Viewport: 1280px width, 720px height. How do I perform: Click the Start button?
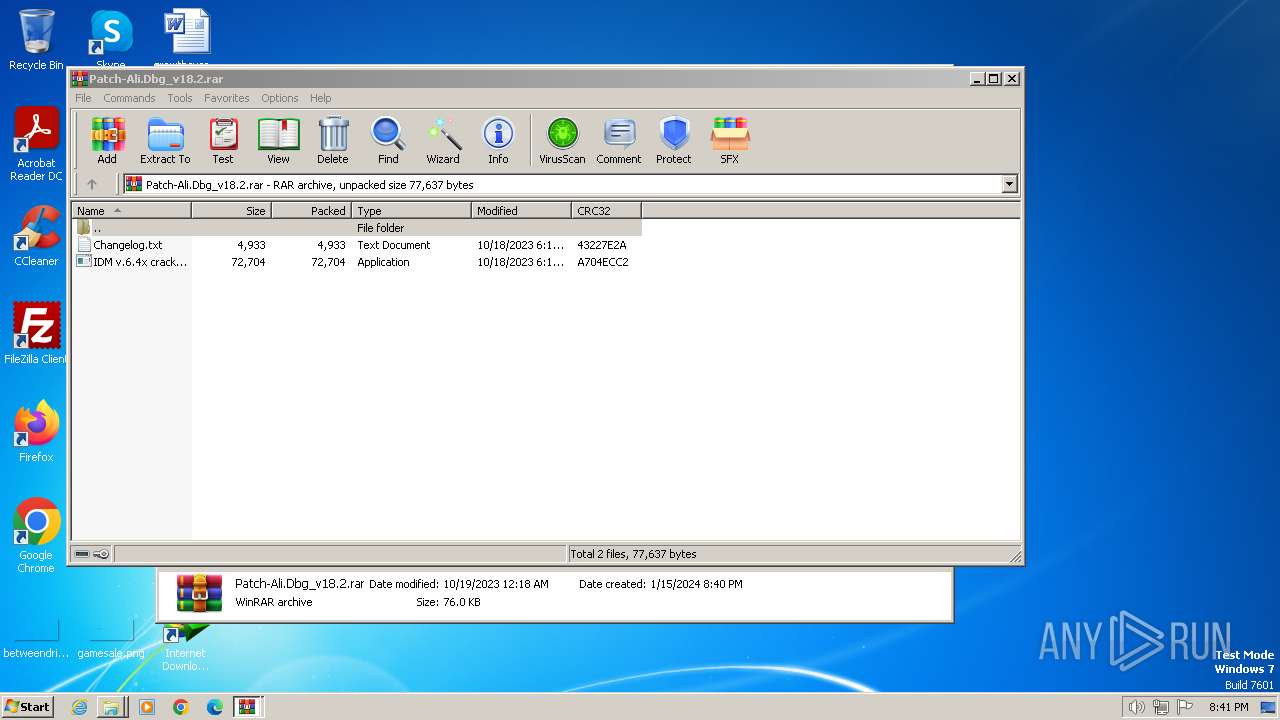coord(27,706)
